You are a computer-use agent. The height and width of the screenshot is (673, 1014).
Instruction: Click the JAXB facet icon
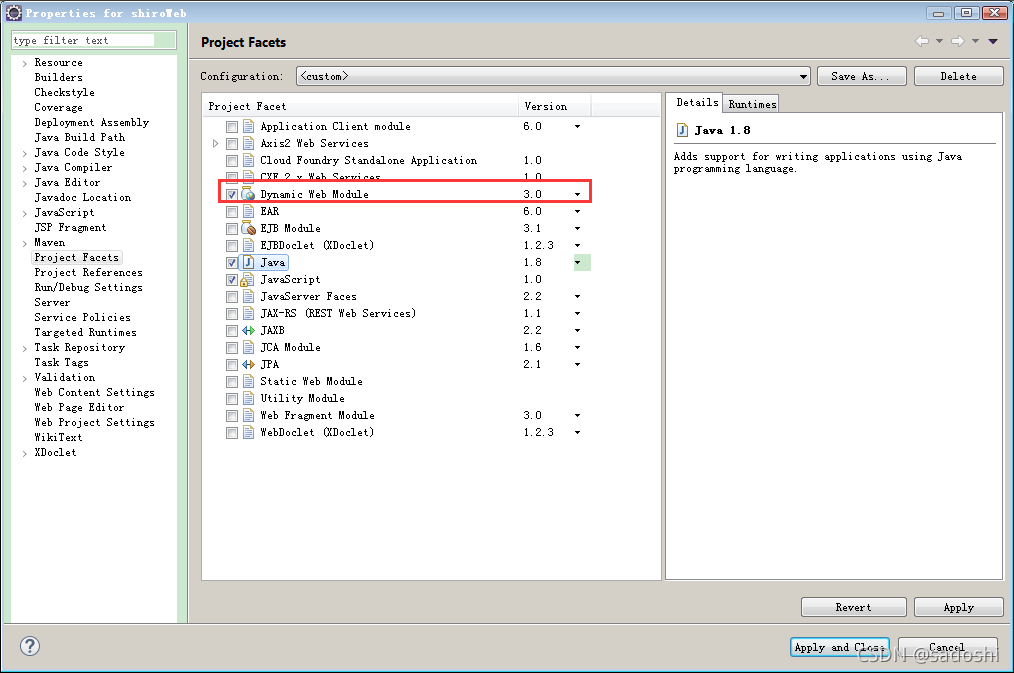[x=249, y=330]
